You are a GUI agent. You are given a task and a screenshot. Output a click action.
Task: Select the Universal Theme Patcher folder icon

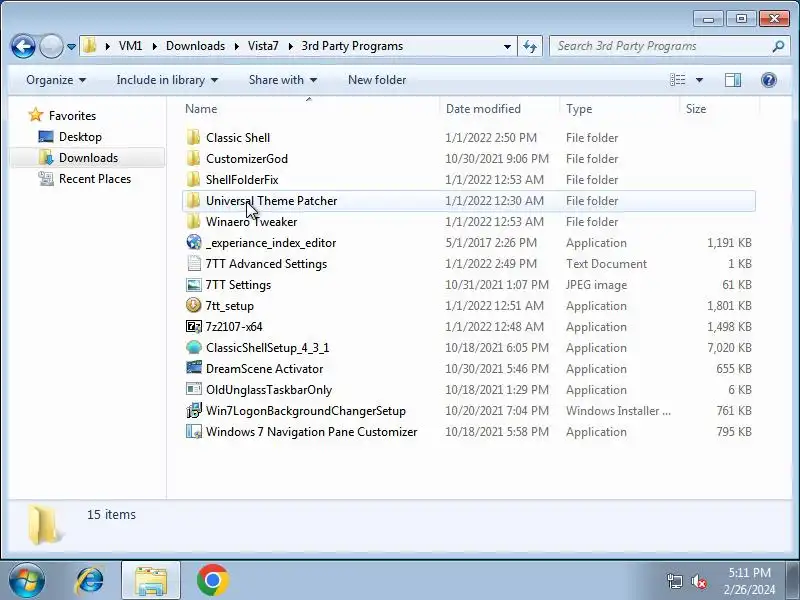193,201
